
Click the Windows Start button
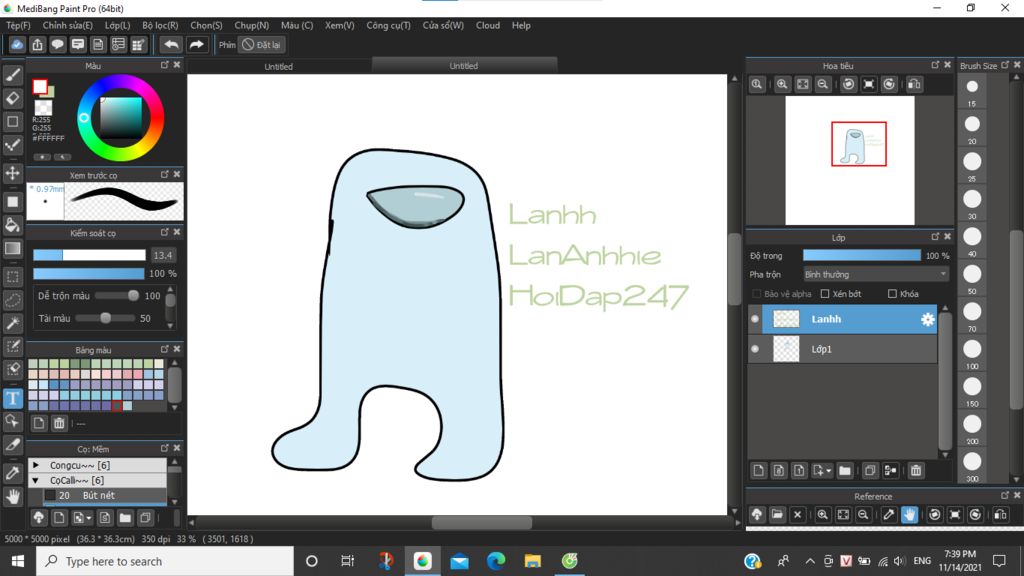tap(18, 561)
